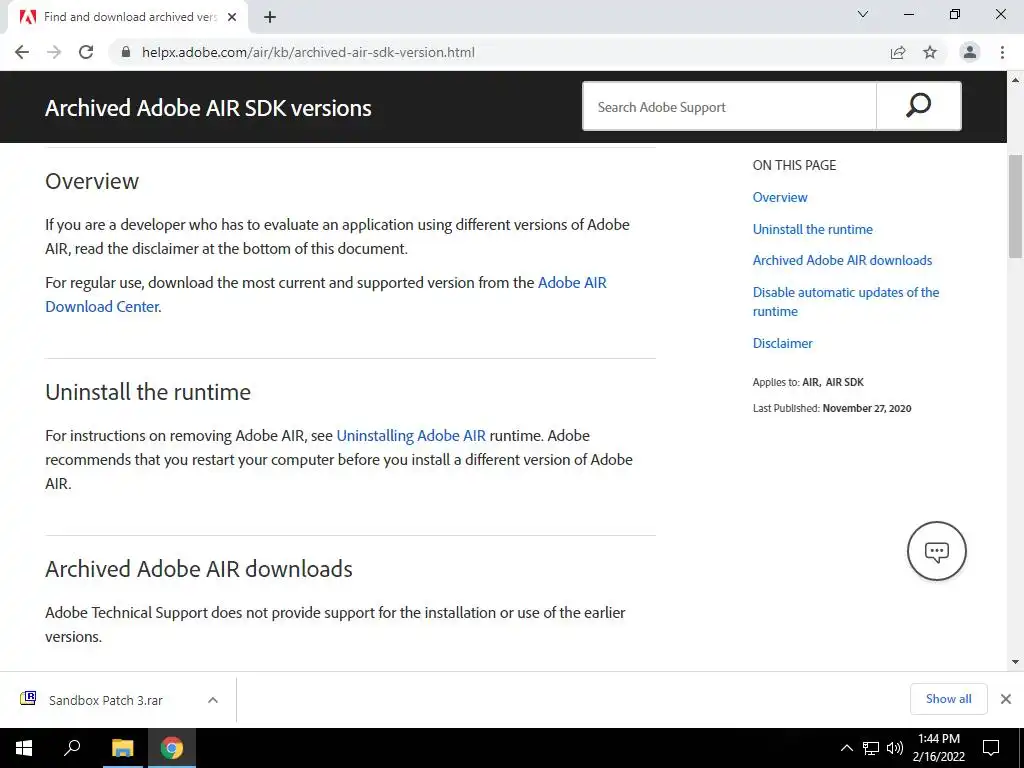Click Show all downloads button
1024x768 pixels.
(x=948, y=699)
